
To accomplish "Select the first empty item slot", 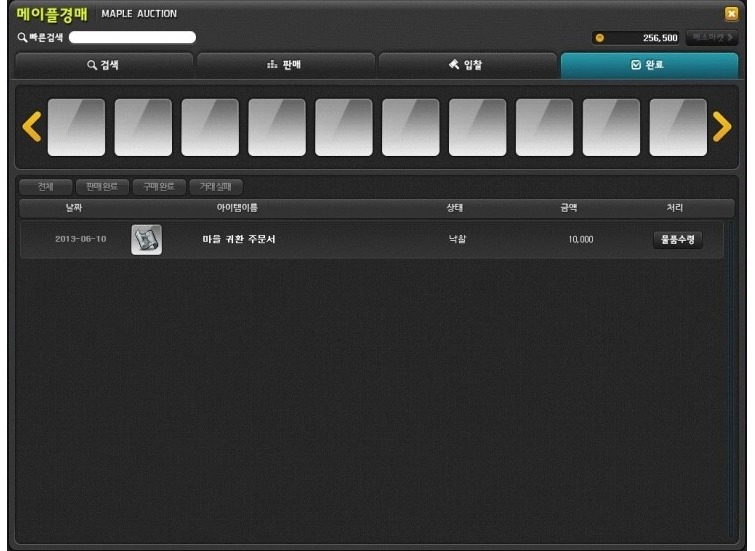I will coord(76,127).
